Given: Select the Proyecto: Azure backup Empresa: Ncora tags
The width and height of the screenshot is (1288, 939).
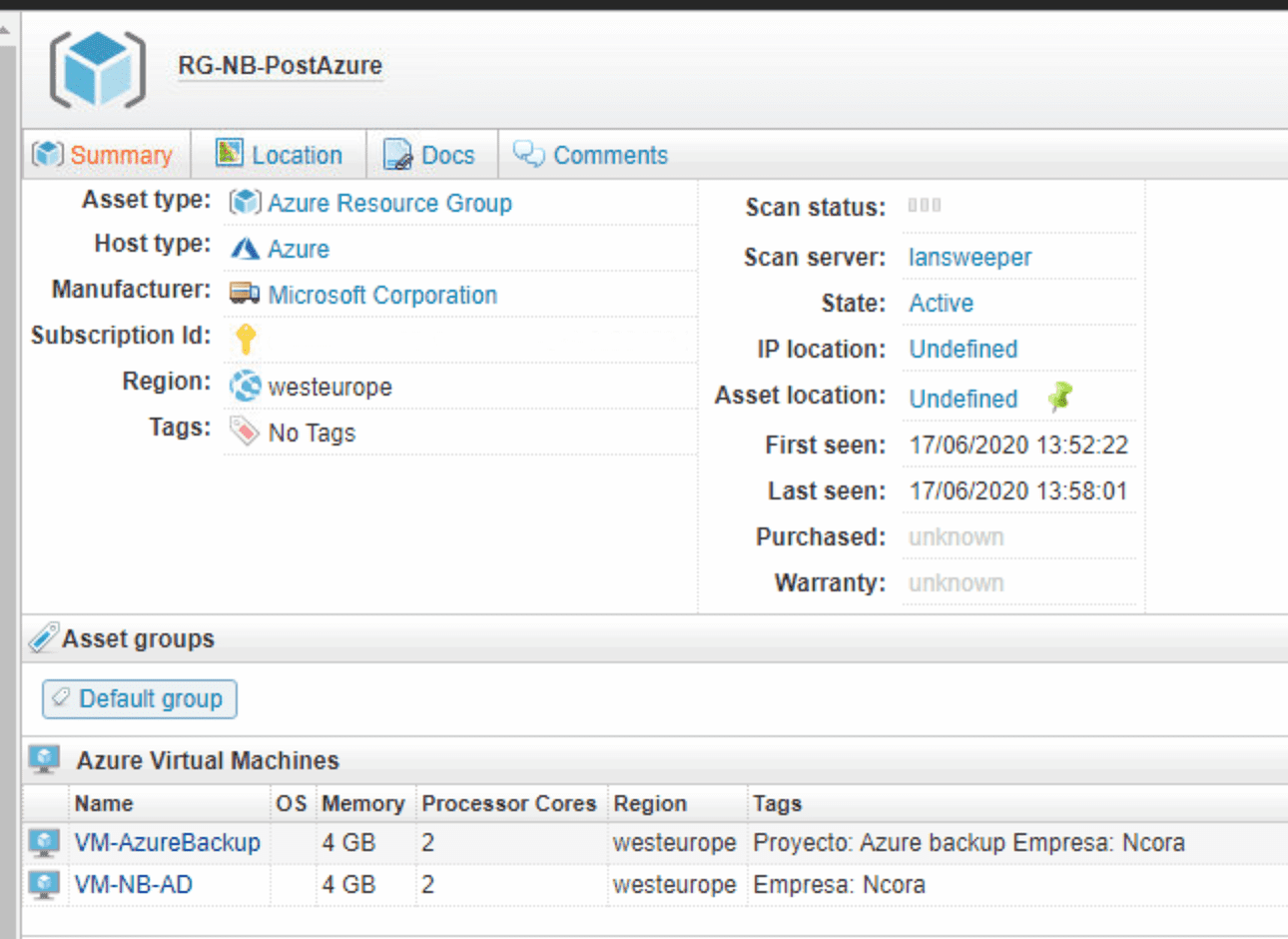Looking at the screenshot, I should point(968,842).
